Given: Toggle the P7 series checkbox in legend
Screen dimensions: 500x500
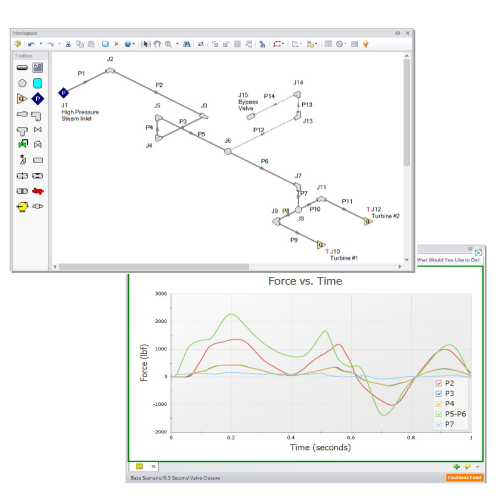Looking at the screenshot, I should (x=439, y=424).
